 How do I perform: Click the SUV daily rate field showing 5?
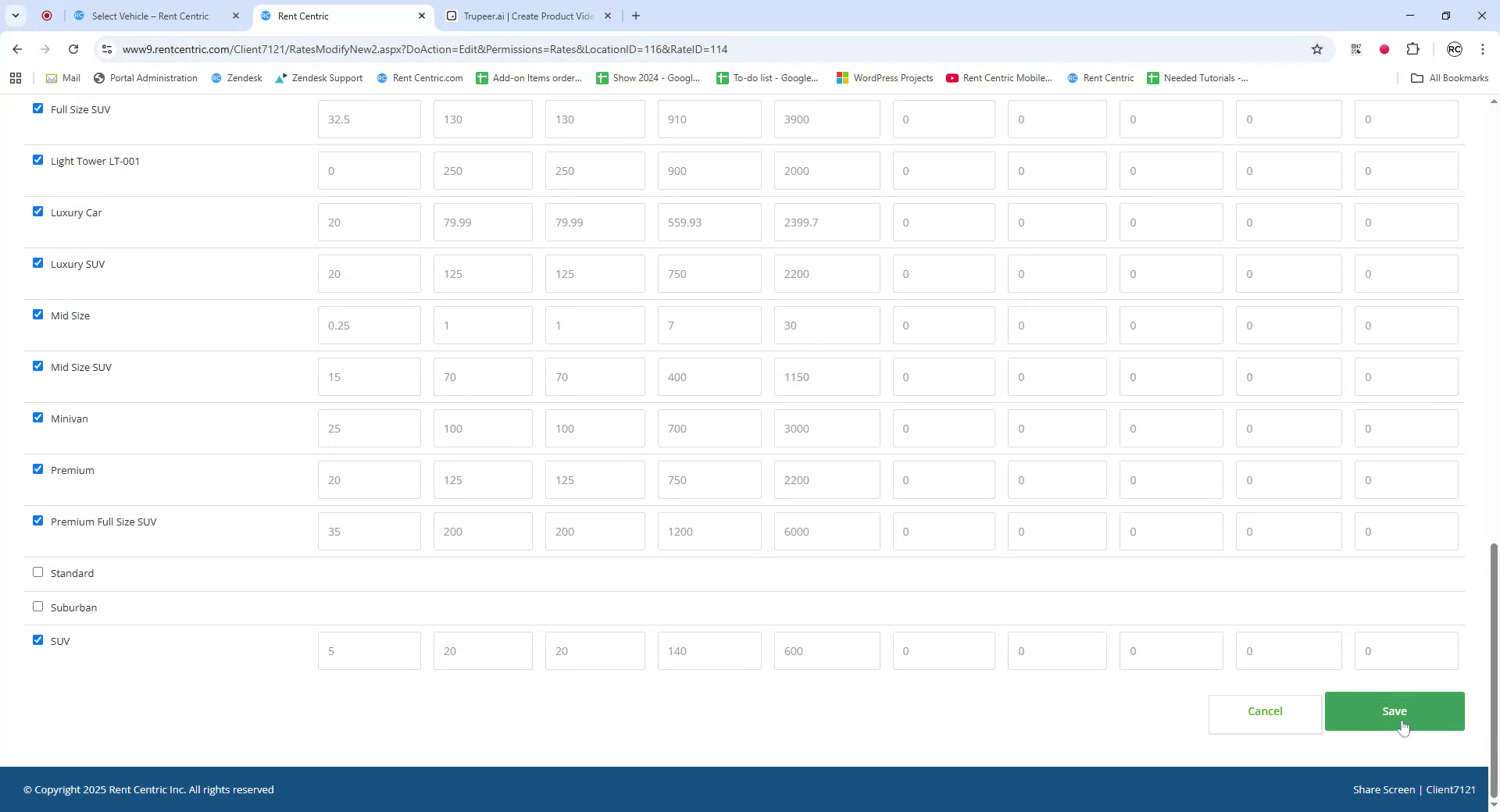click(x=369, y=650)
